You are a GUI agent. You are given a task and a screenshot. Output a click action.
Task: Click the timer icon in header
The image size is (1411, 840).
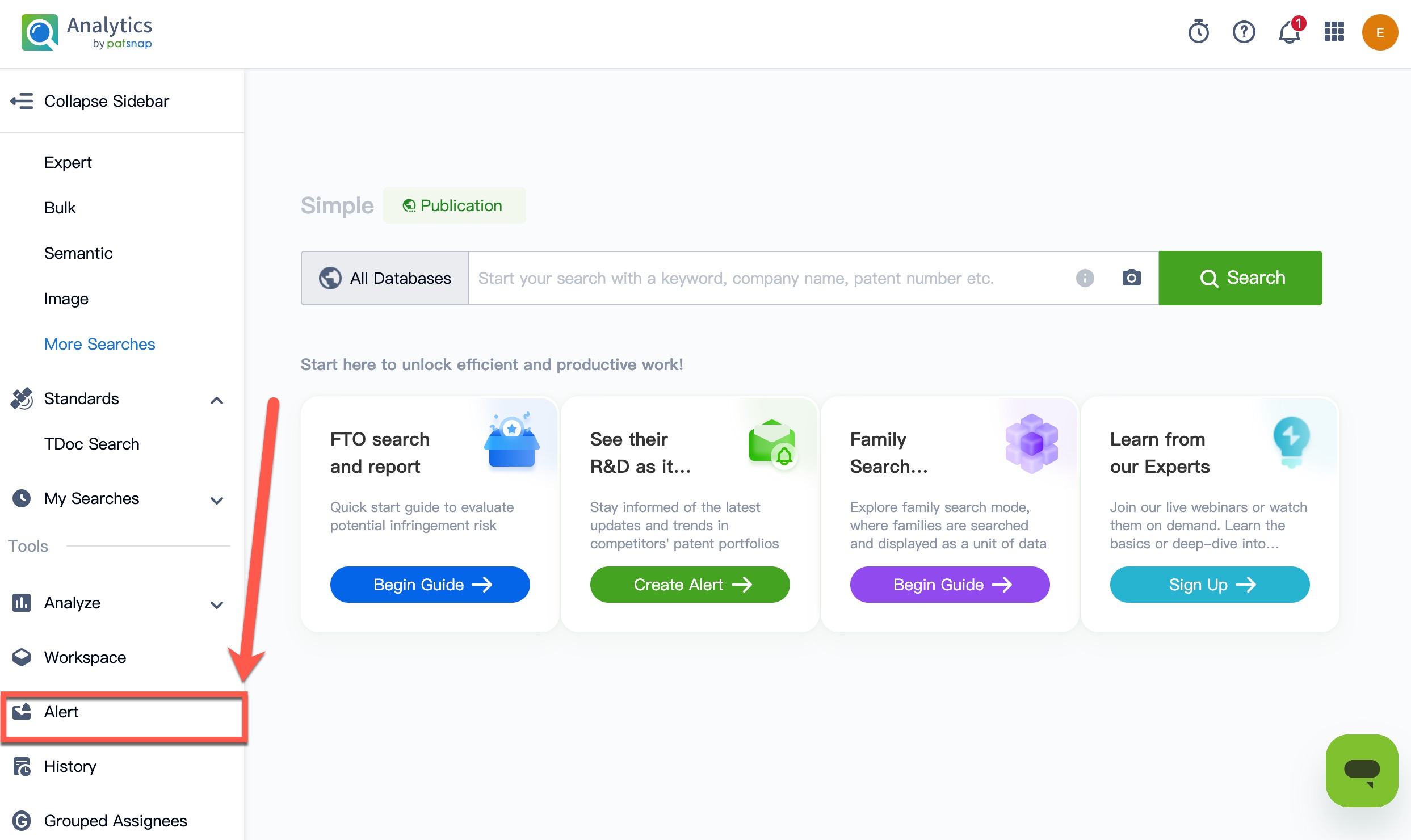1198,32
